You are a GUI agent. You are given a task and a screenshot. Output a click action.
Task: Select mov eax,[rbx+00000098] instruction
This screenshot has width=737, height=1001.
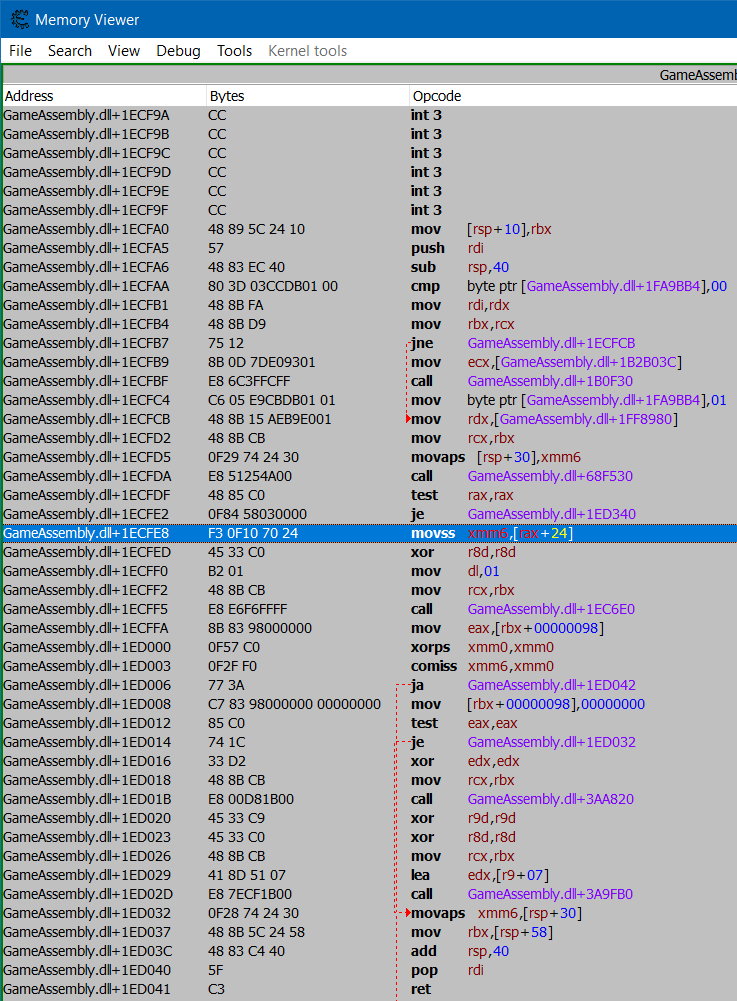507,628
